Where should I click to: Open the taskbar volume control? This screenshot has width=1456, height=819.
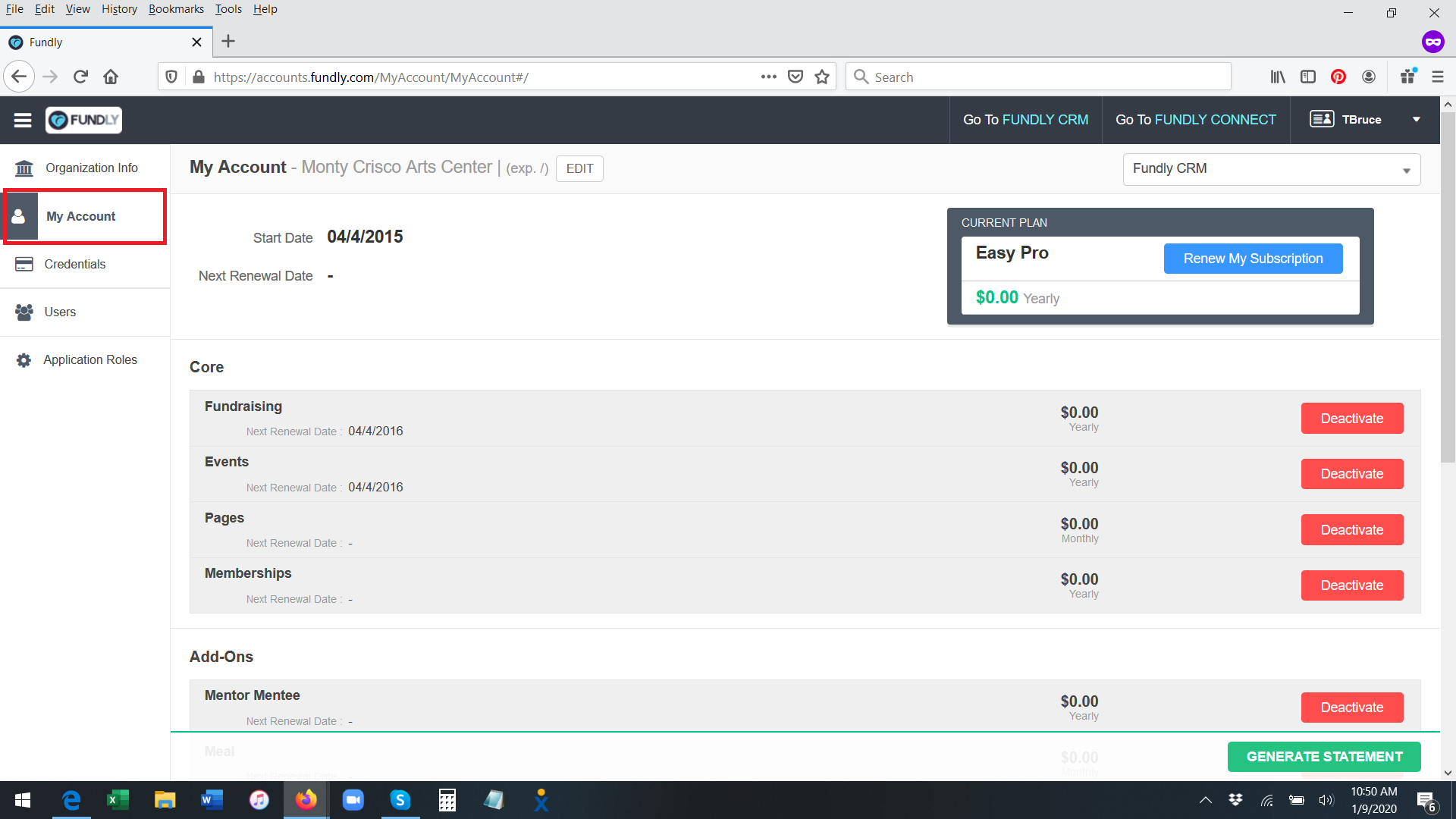(1326, 800)
